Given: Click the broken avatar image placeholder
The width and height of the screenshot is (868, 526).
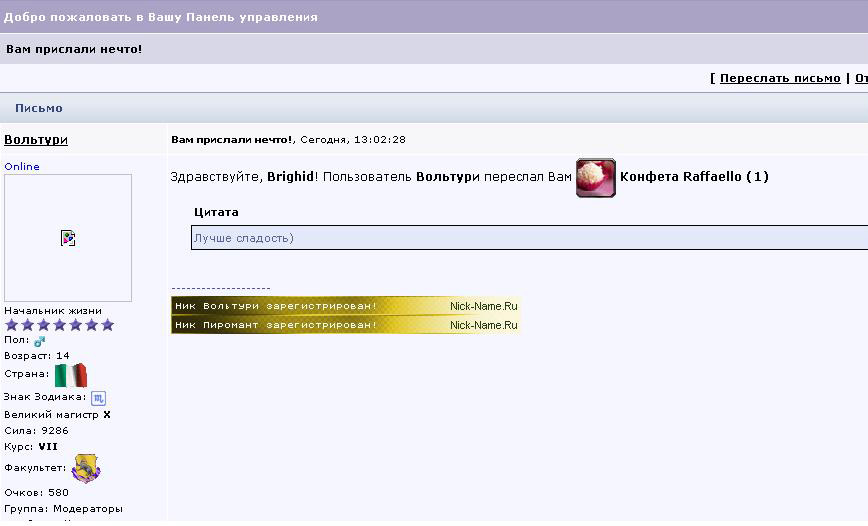Looking at the screenshot, I should tap(68, 238).
